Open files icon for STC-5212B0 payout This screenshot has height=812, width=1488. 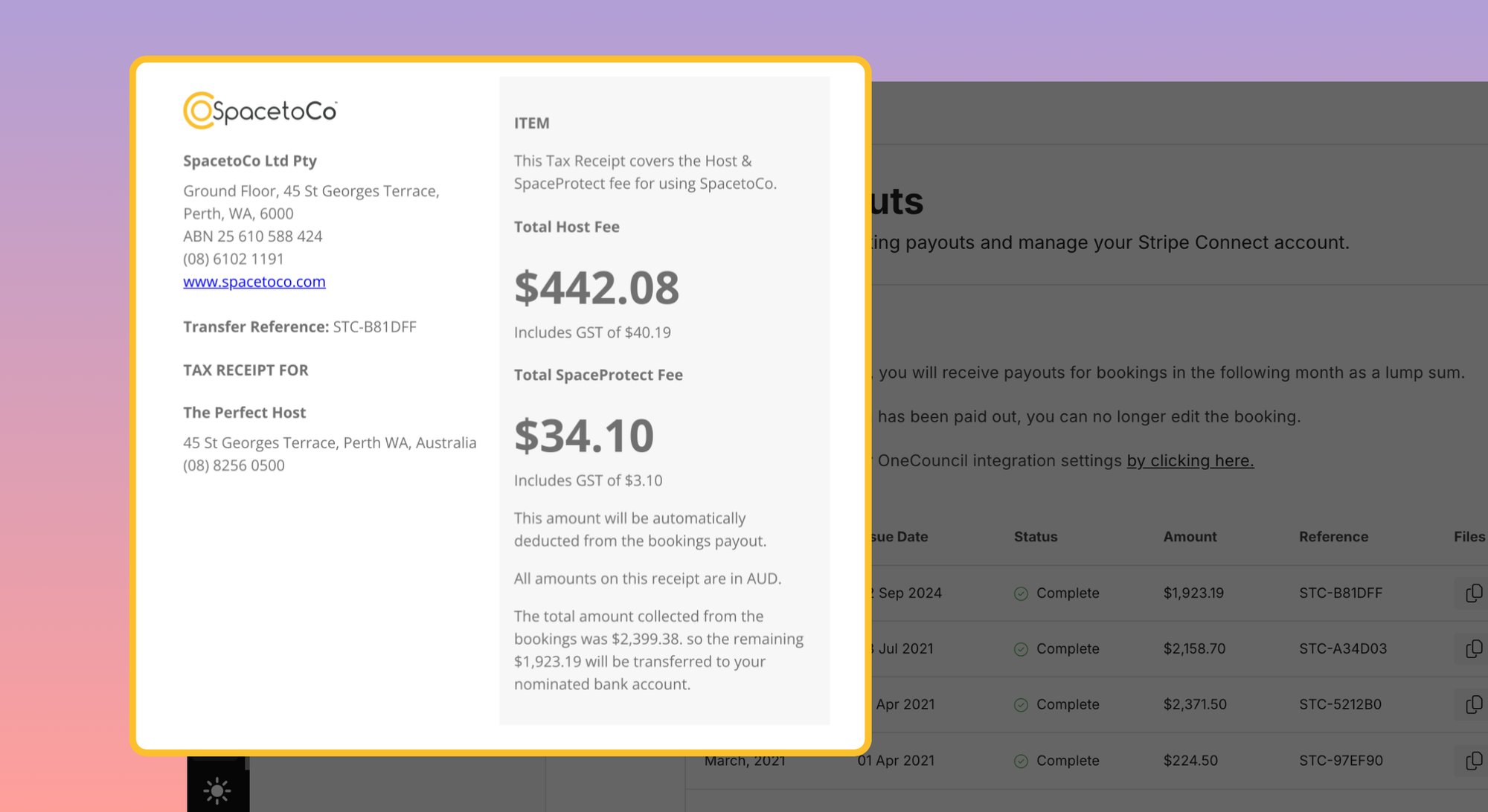[1473, 705]
